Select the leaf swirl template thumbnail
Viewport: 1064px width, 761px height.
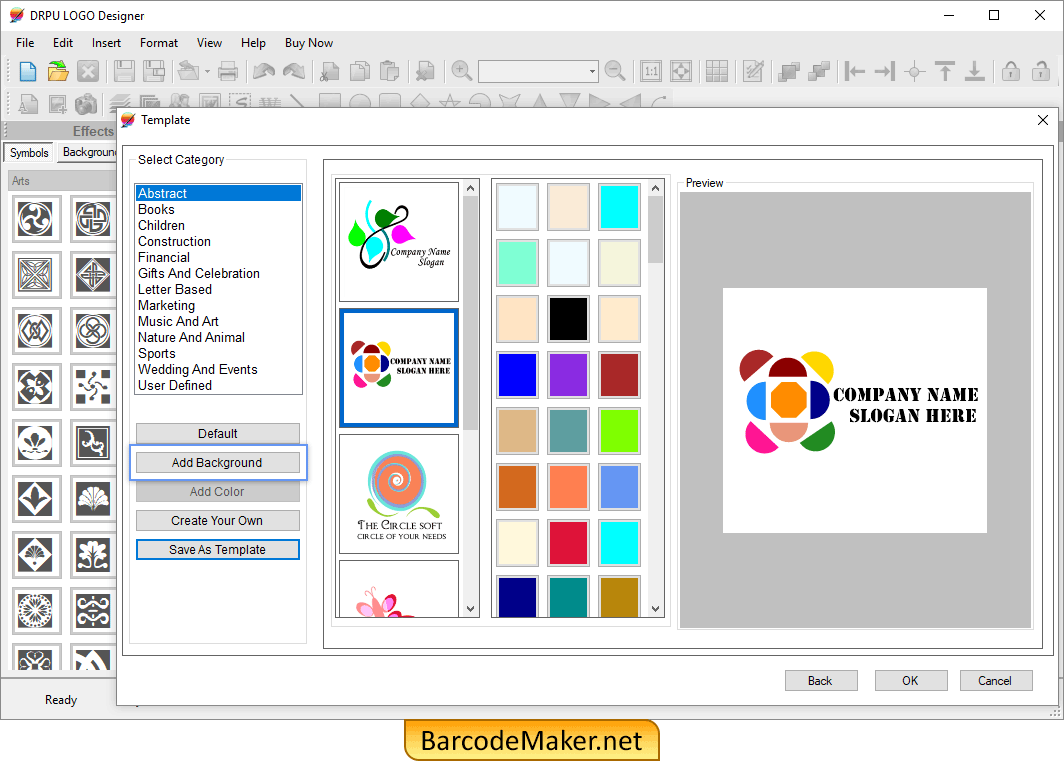(399, 242)
